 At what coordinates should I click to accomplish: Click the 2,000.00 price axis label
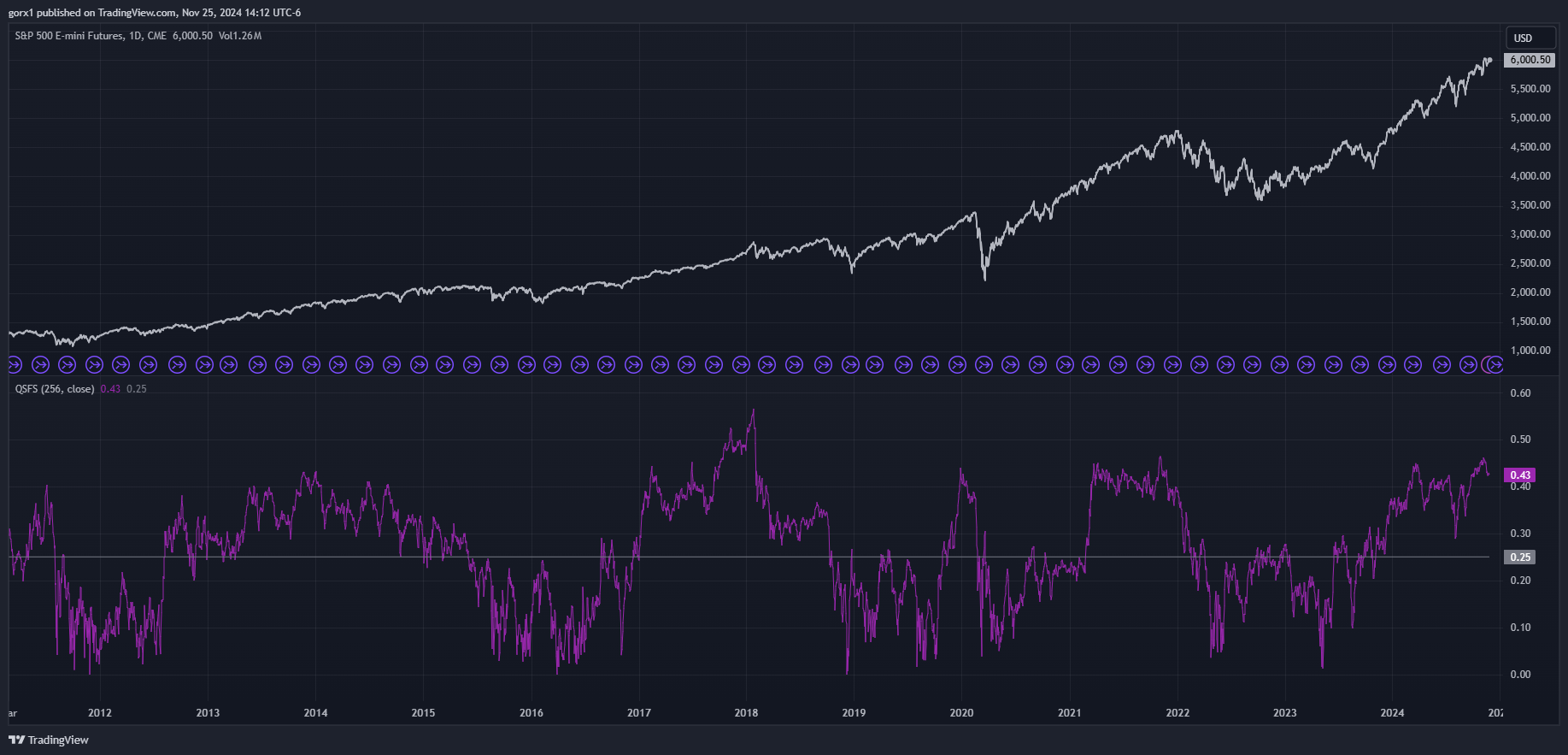1530,292
